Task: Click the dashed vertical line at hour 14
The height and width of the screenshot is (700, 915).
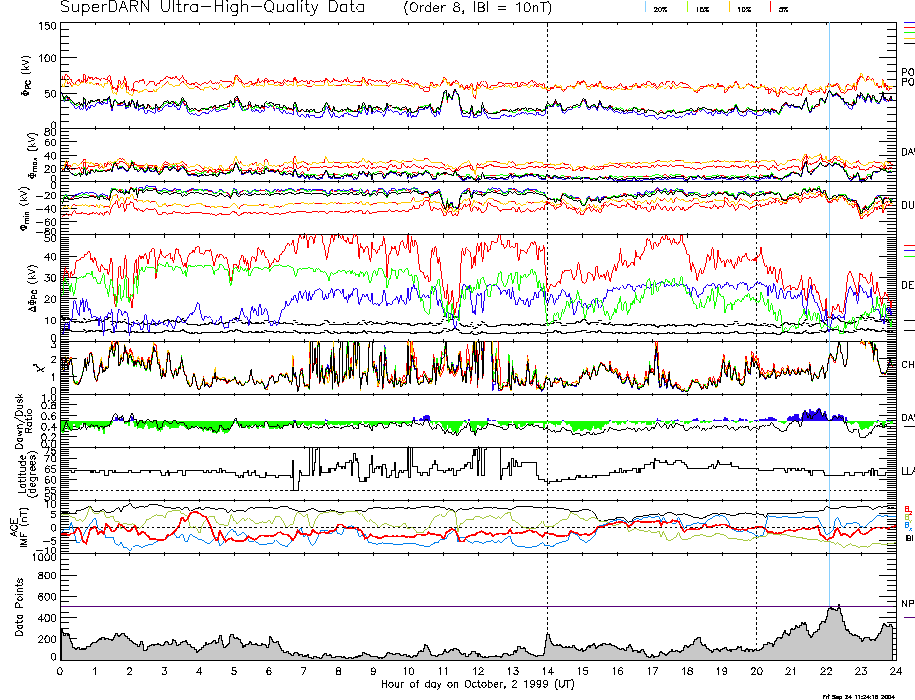Action: click(x=547, y=300)
